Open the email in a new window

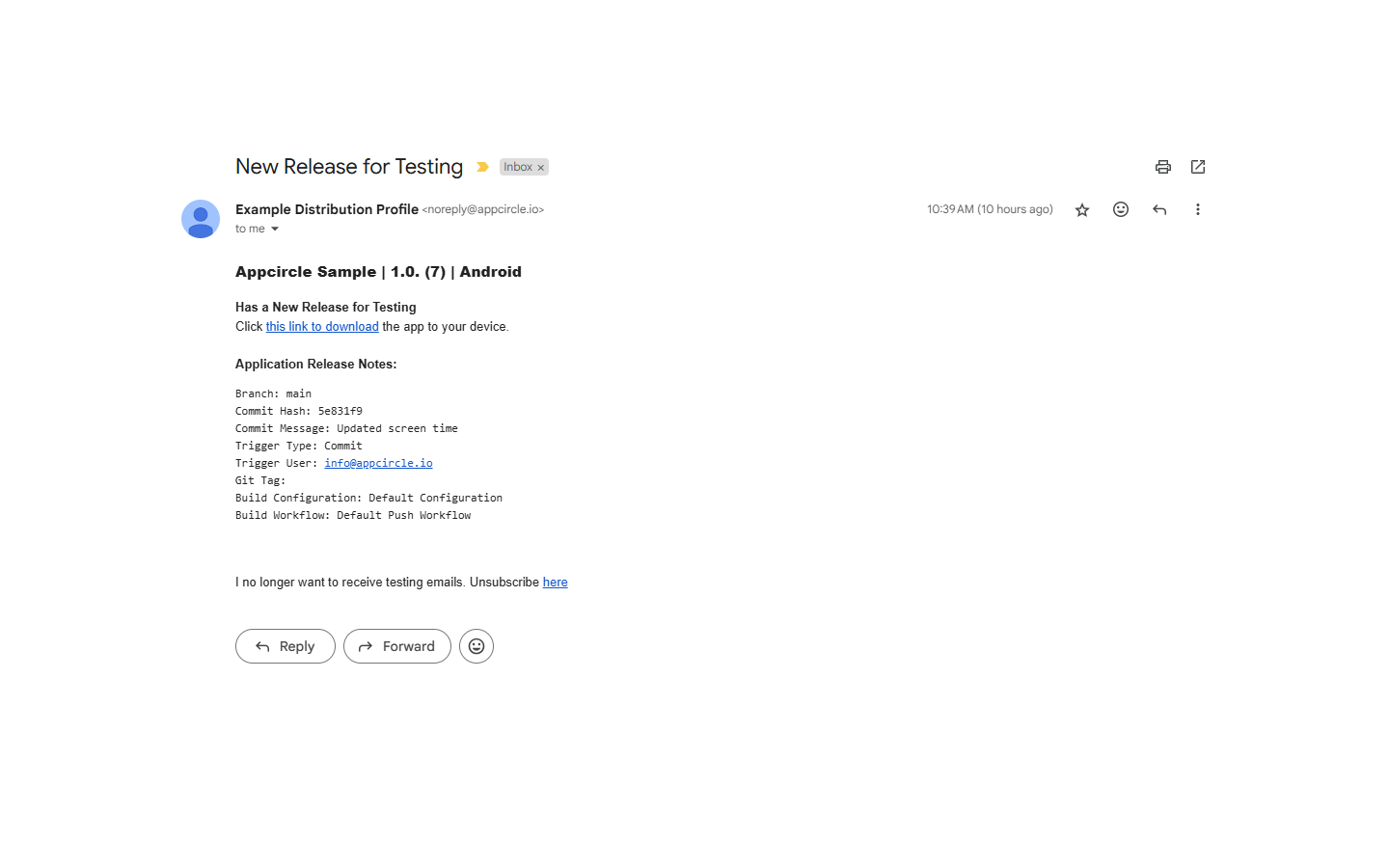click(1197, 167)
